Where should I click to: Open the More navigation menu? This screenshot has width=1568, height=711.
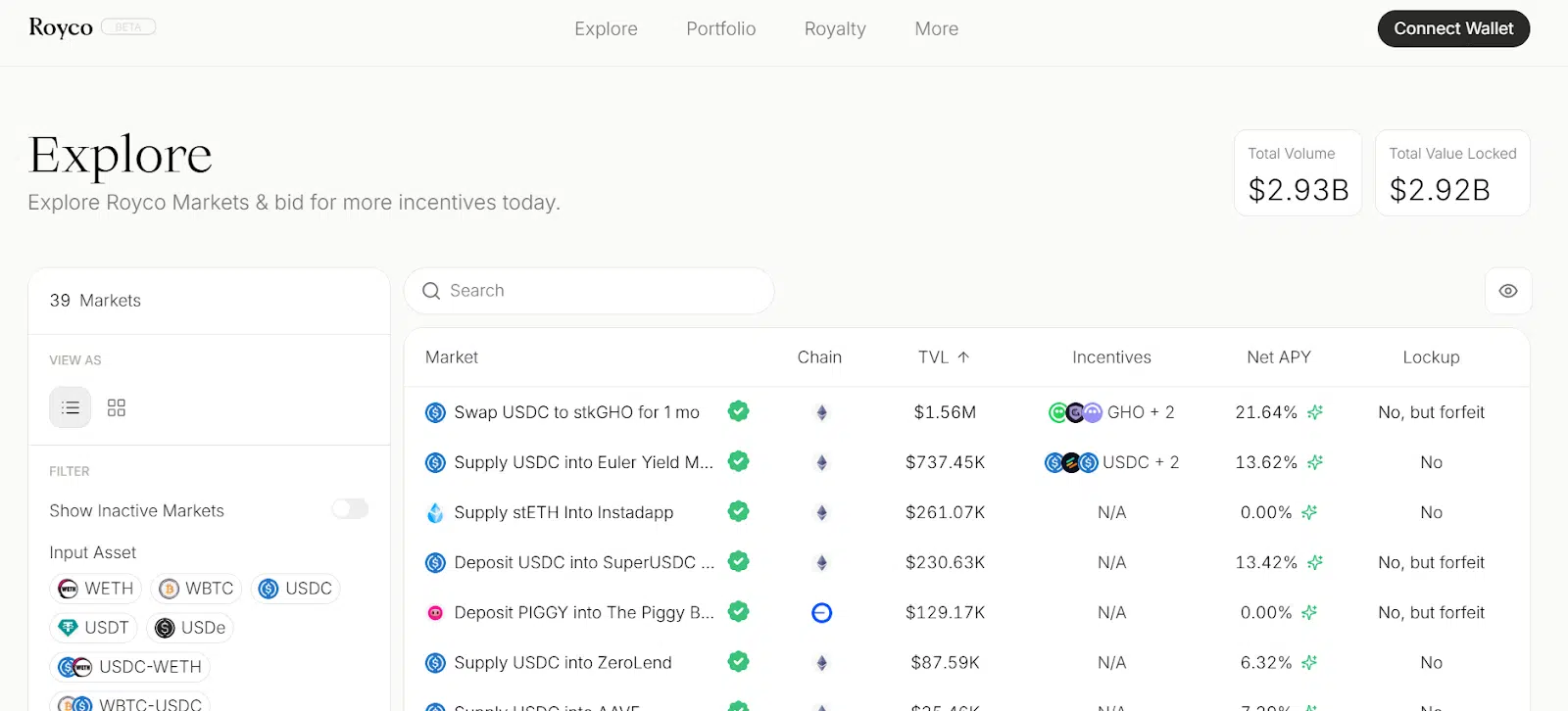pos(937,29)
